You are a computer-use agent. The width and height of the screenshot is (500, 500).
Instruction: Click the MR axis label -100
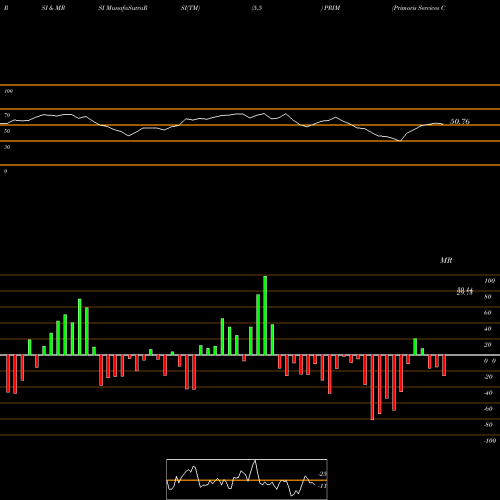point(490,441)
